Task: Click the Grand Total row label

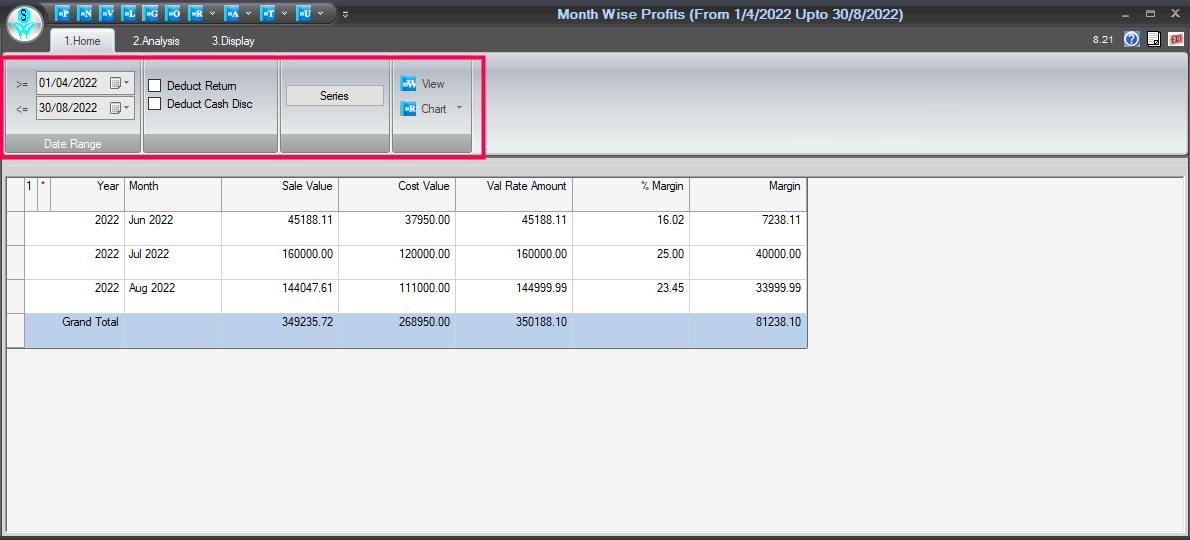Action: click(x=90, y=322)
